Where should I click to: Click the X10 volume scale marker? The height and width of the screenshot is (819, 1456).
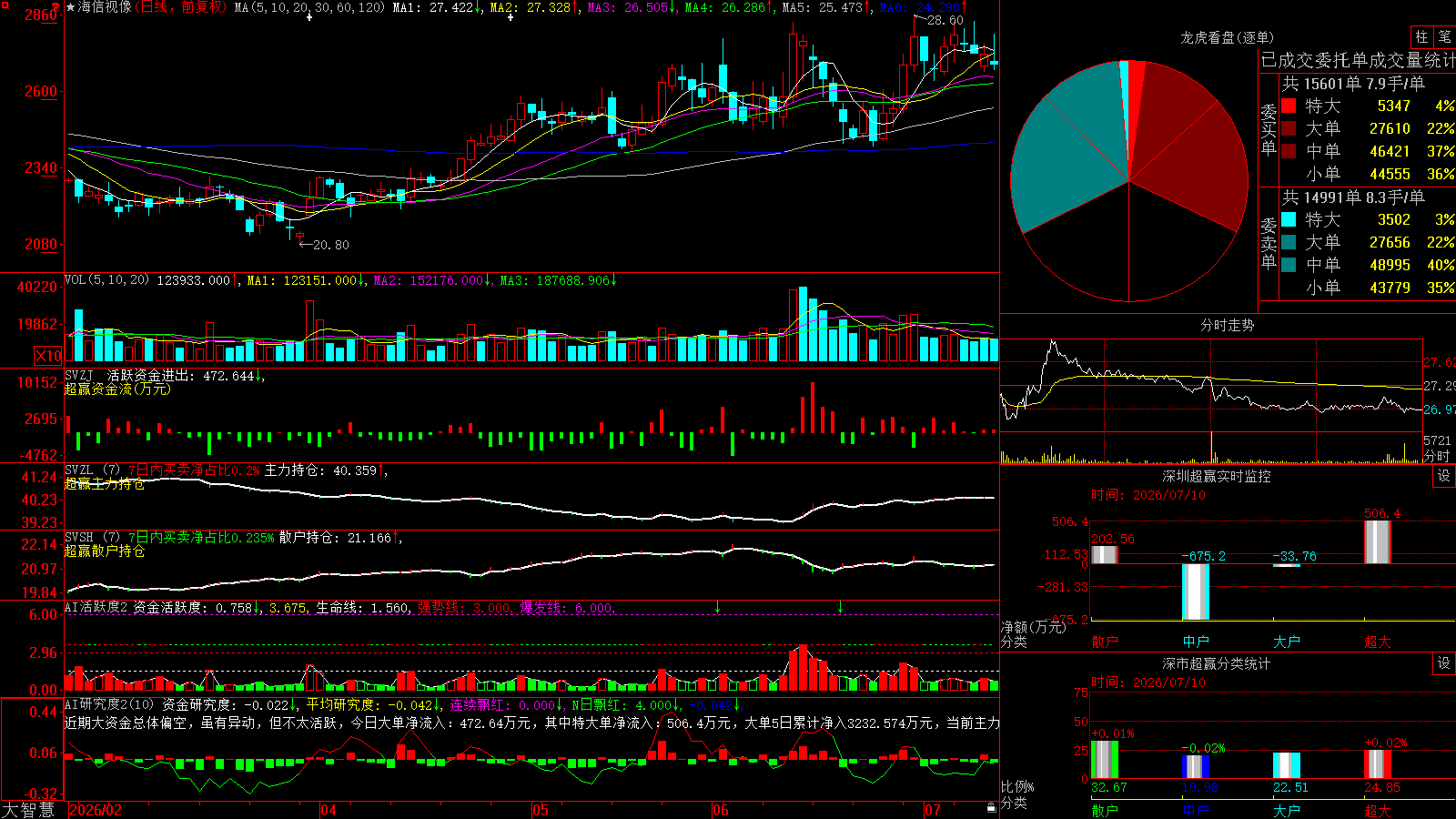point(48,356)
